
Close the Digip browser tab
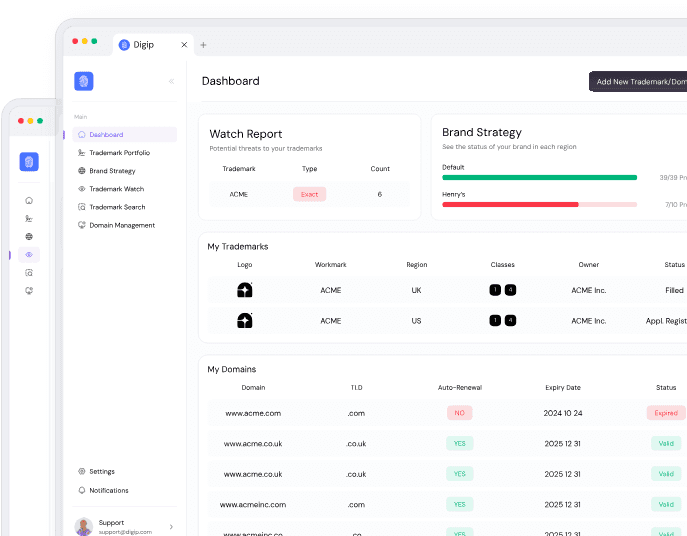[184, 45]
